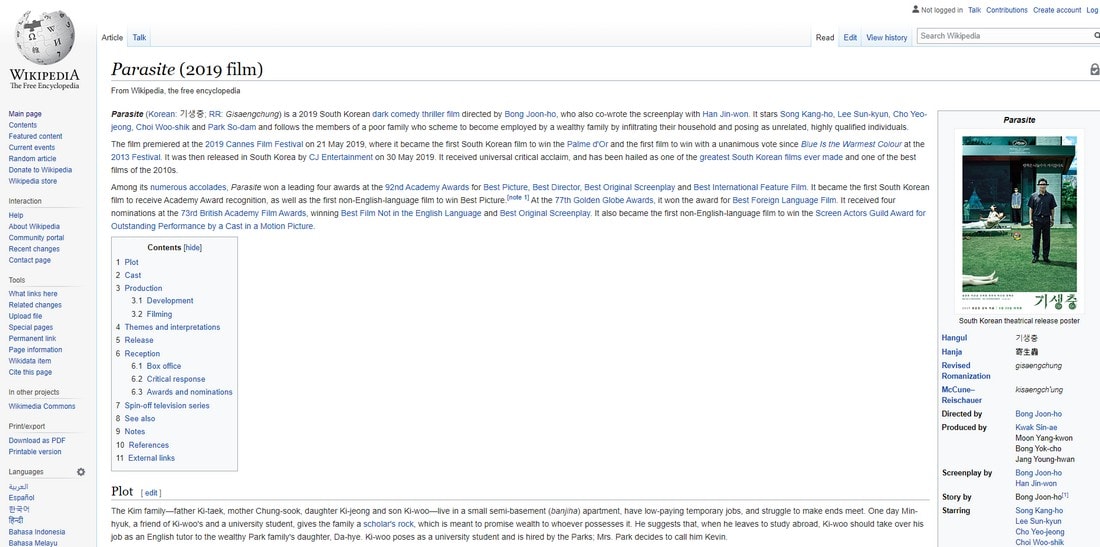Open Printable version link
Screen dimensions: 1100x547
click(35, 452)
